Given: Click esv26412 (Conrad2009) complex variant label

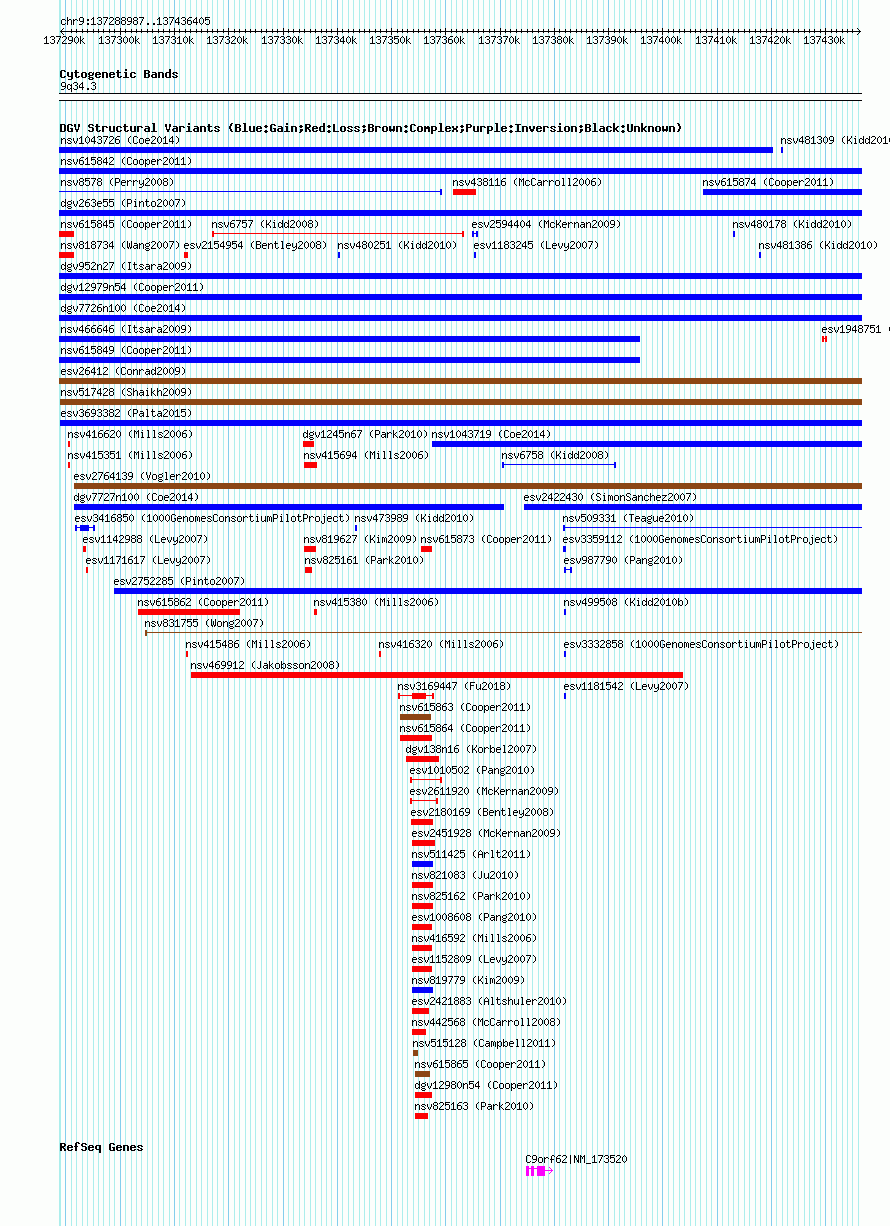Looking at the screenshot, I should (x=123, y=371).
